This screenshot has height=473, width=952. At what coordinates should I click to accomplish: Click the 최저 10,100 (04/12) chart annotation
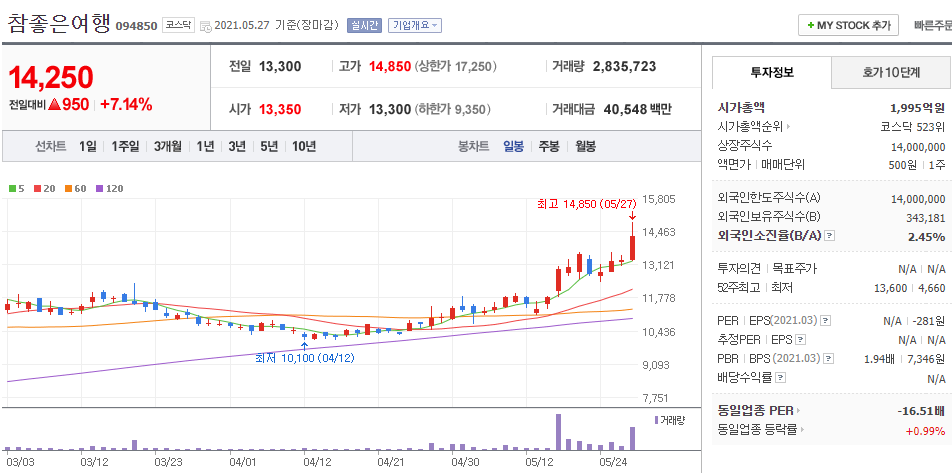(x=304, y=358)
